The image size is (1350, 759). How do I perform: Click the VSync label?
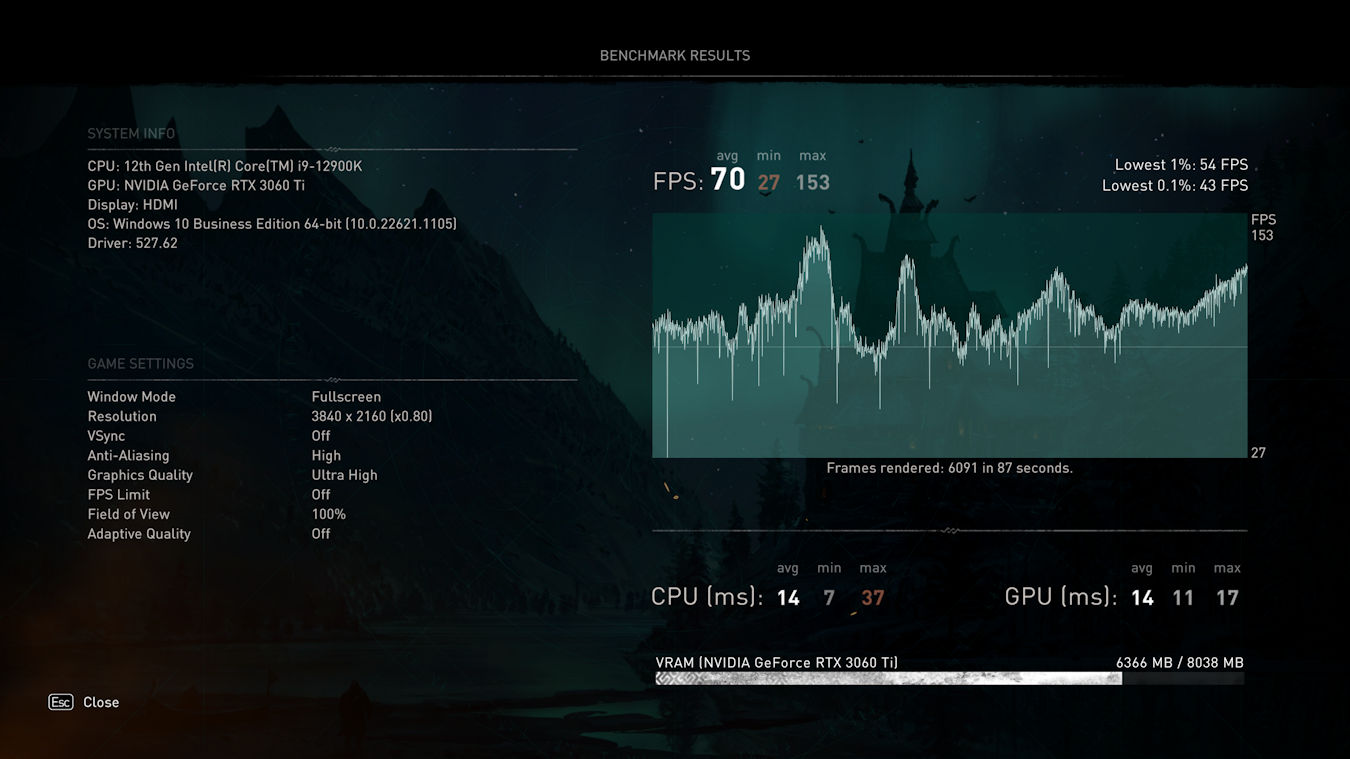tap(106, 436)
